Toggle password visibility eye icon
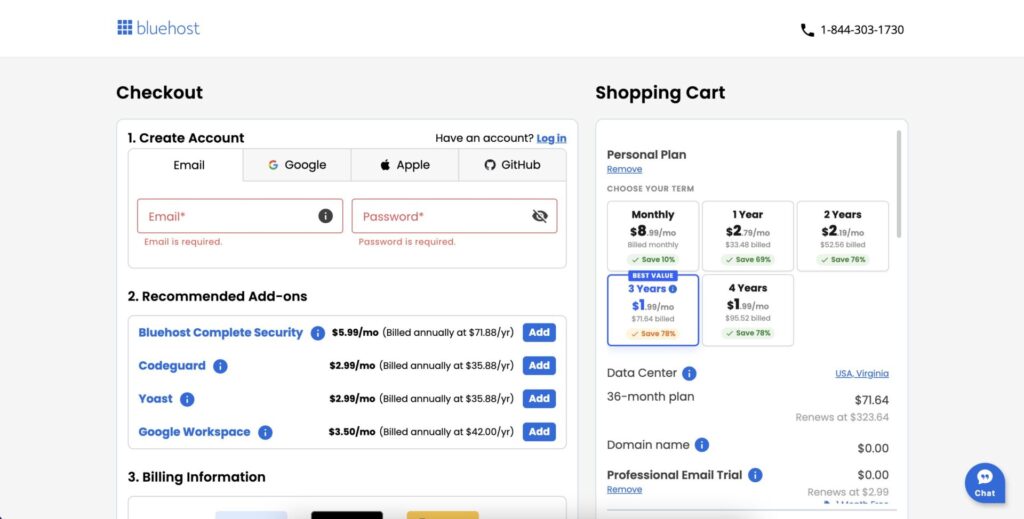 [x=539, y=216]
